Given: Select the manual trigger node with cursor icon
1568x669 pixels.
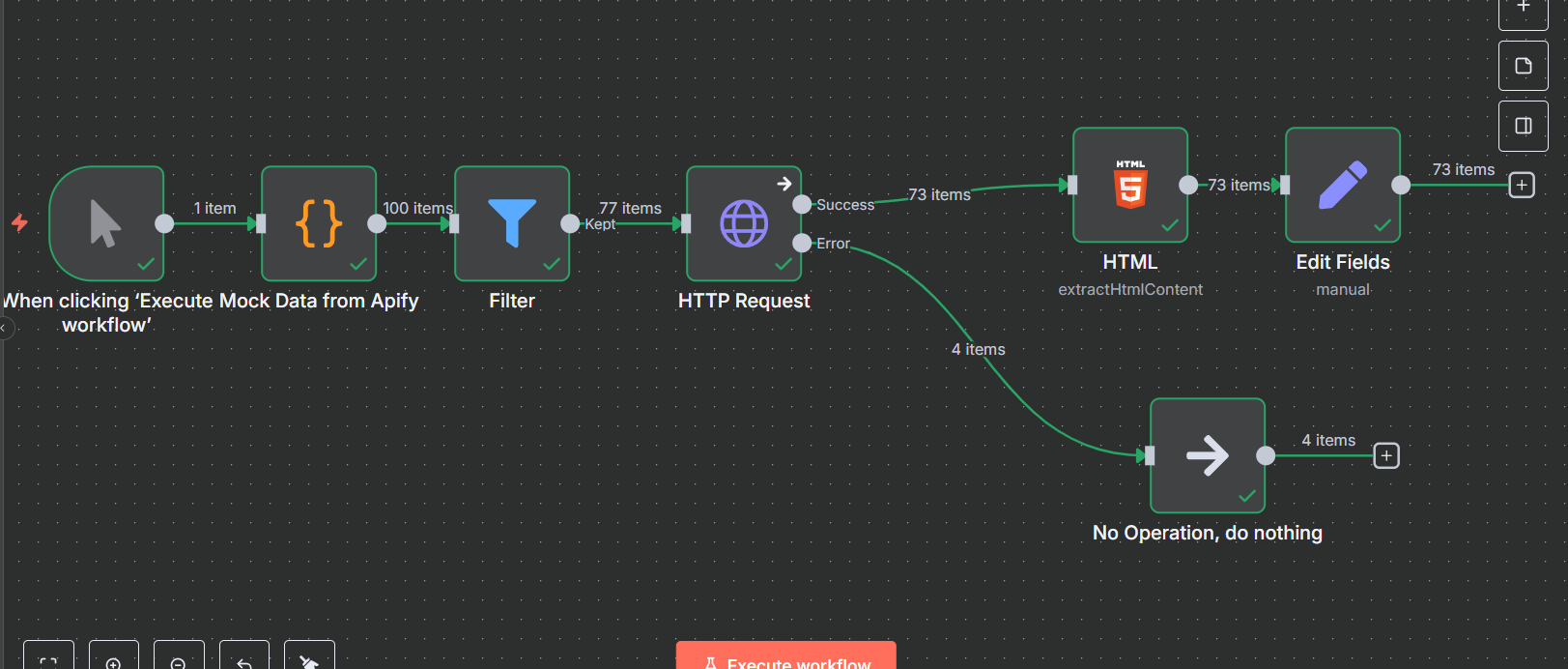Looking at the screenshot, I should pyautogui.click(x=106, y=223).
